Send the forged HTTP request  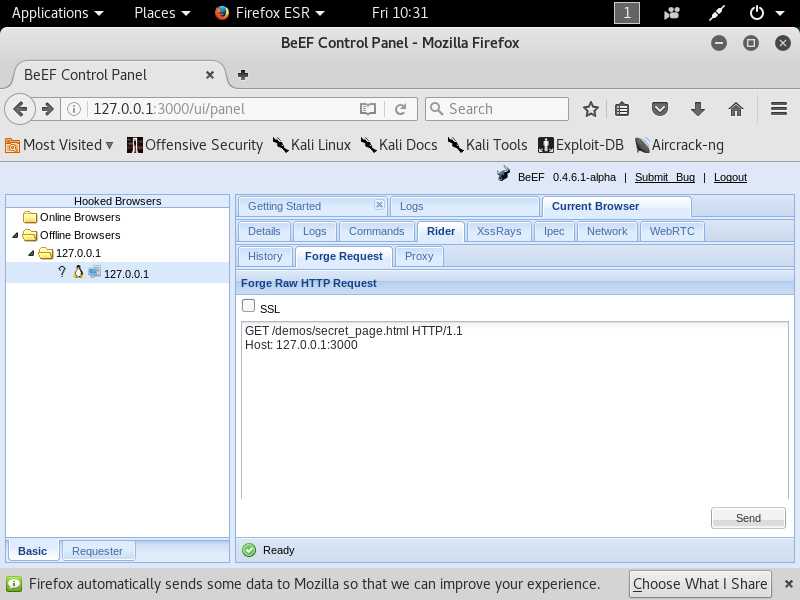pyautogui.click(x=748, y=518)
